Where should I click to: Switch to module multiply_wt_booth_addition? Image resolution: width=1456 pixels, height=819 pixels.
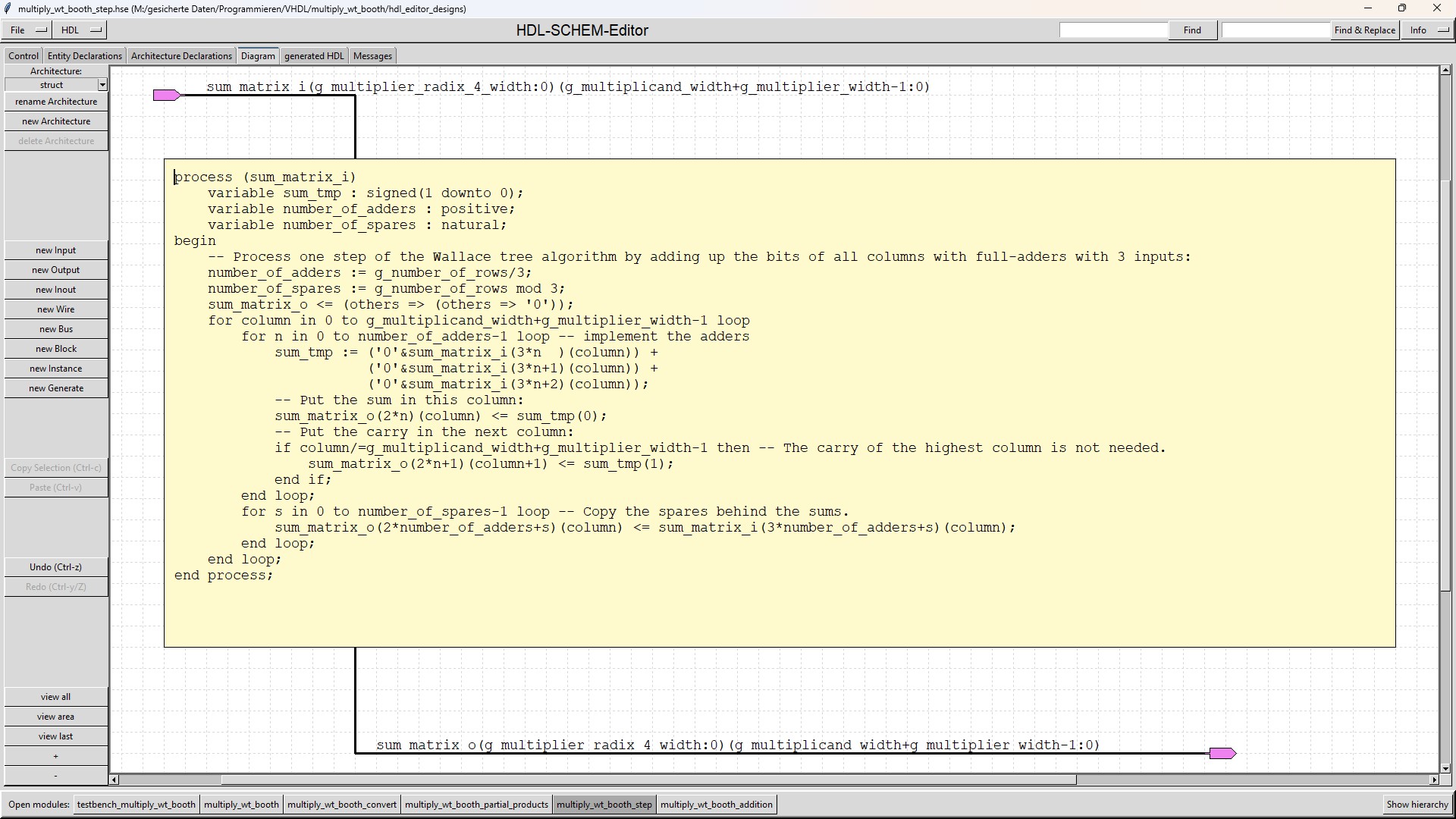pos(716,805)
